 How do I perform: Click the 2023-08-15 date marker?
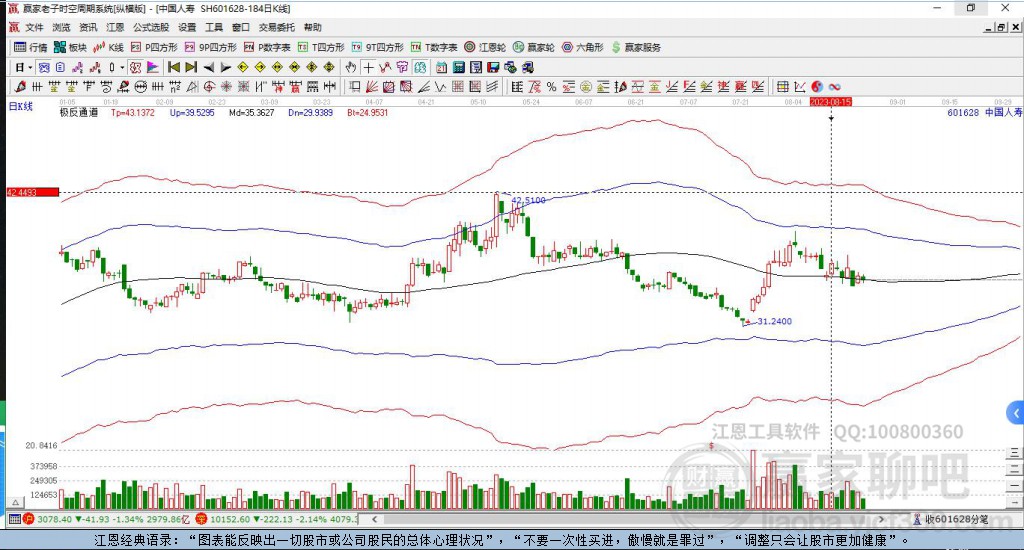coord(831,102)
